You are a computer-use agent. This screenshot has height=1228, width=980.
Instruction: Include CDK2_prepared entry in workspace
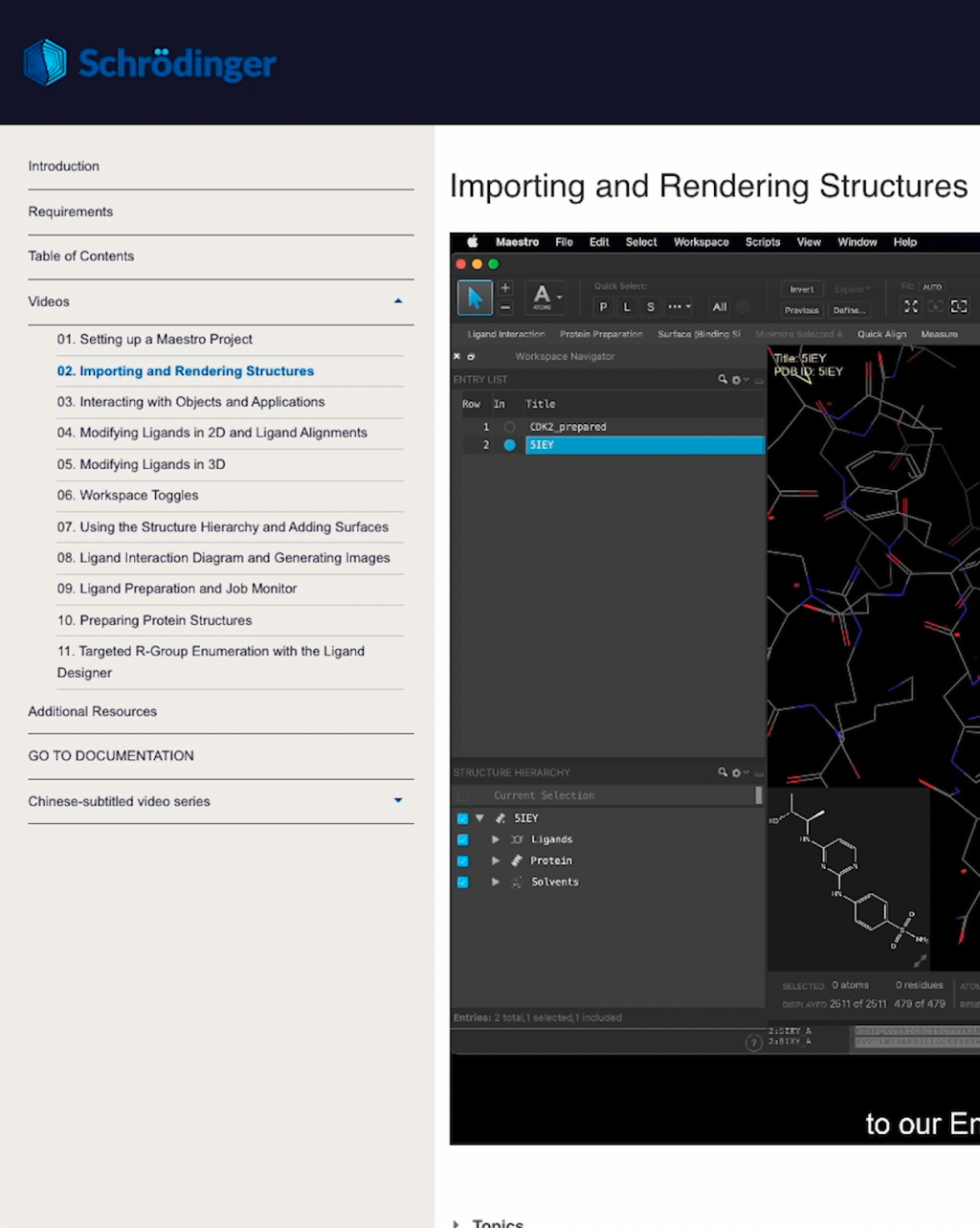(x=509, y=427)
